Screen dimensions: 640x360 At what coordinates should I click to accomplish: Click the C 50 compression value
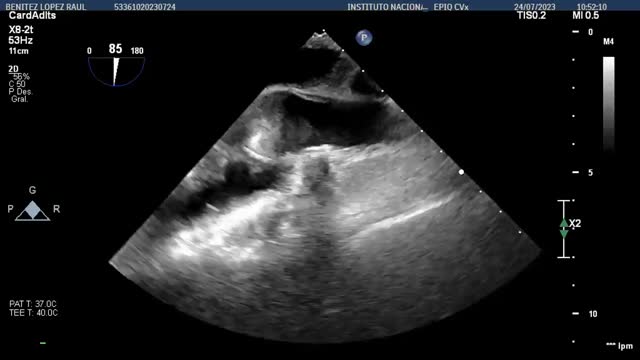17,84
